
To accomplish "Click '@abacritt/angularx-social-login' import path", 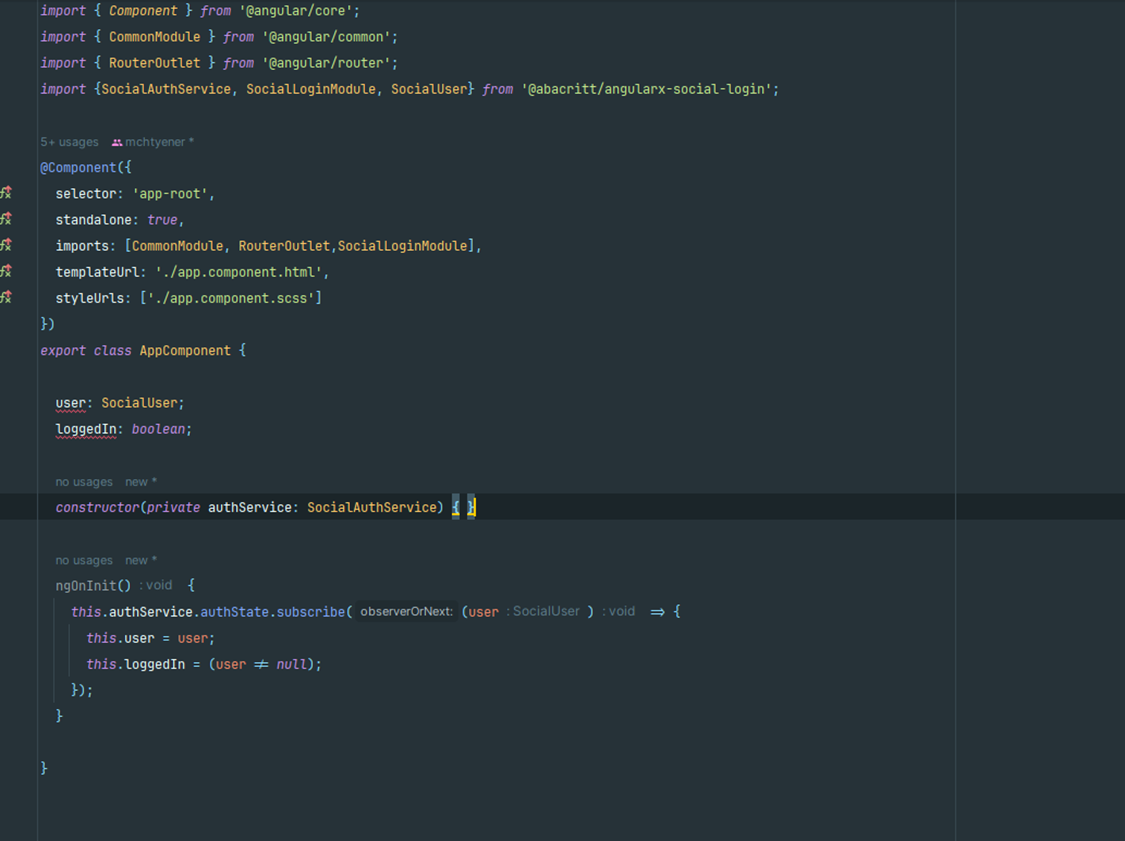I will click(x=646, y=89).
